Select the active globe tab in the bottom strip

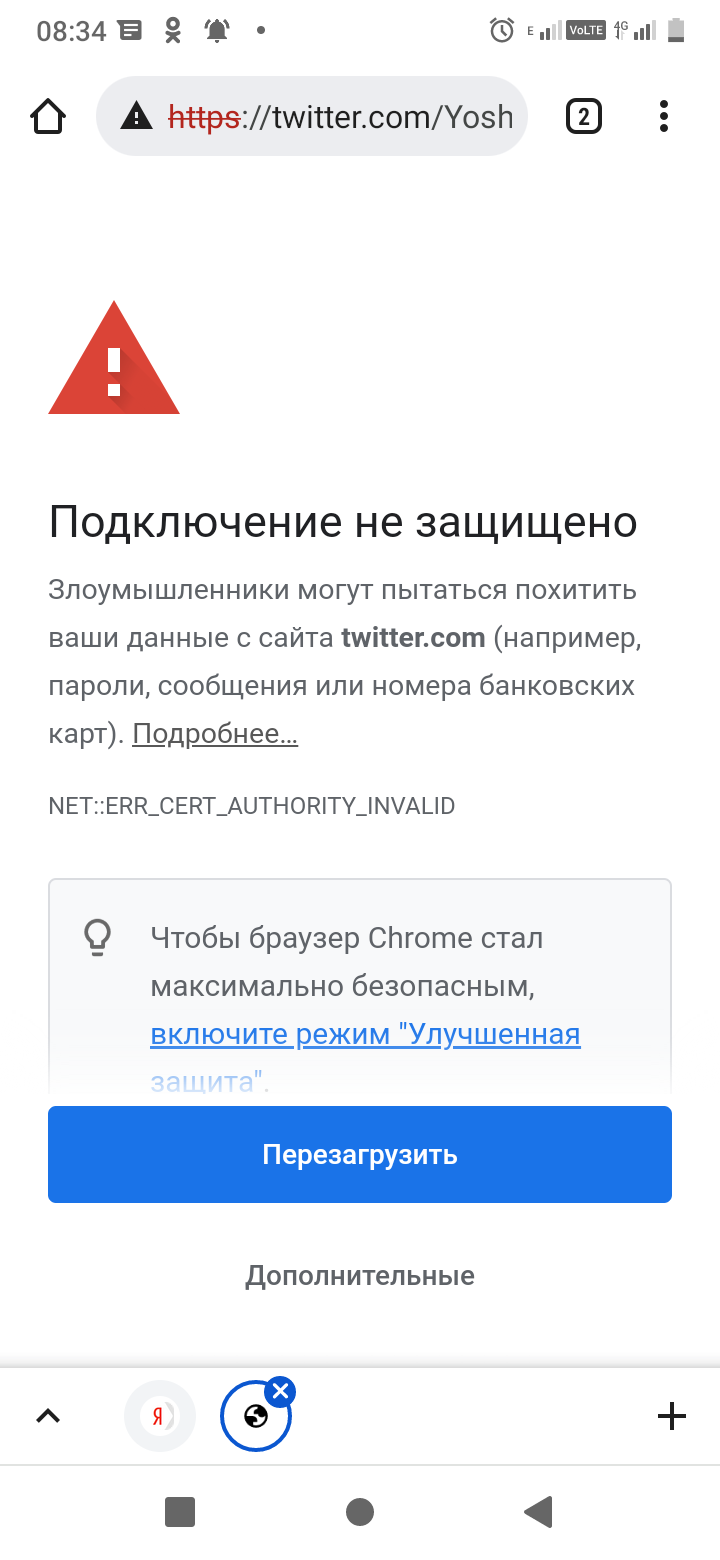coord(256,1415)
